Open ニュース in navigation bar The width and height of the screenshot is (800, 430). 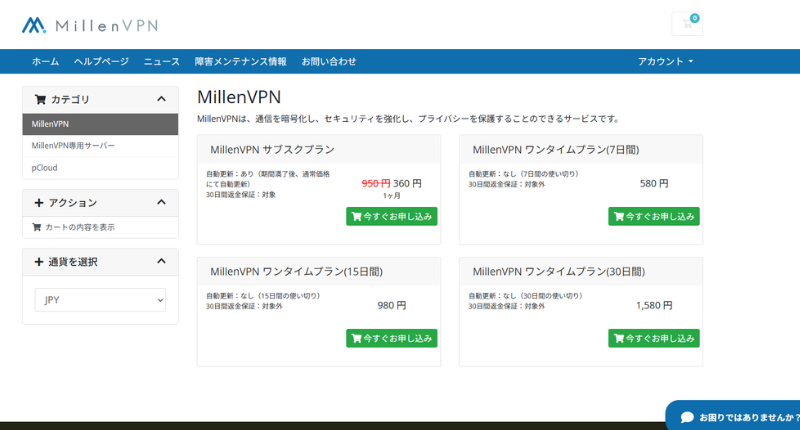click(161, 61)
